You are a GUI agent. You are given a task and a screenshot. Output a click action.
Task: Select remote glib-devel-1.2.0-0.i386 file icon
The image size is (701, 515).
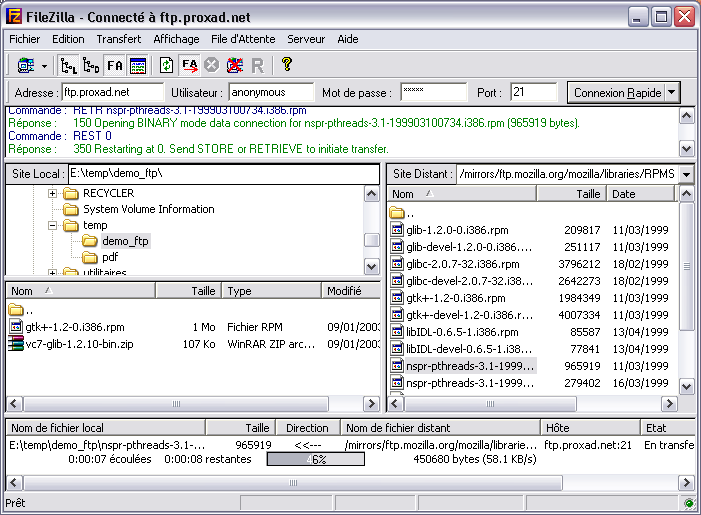pos(397,247)
